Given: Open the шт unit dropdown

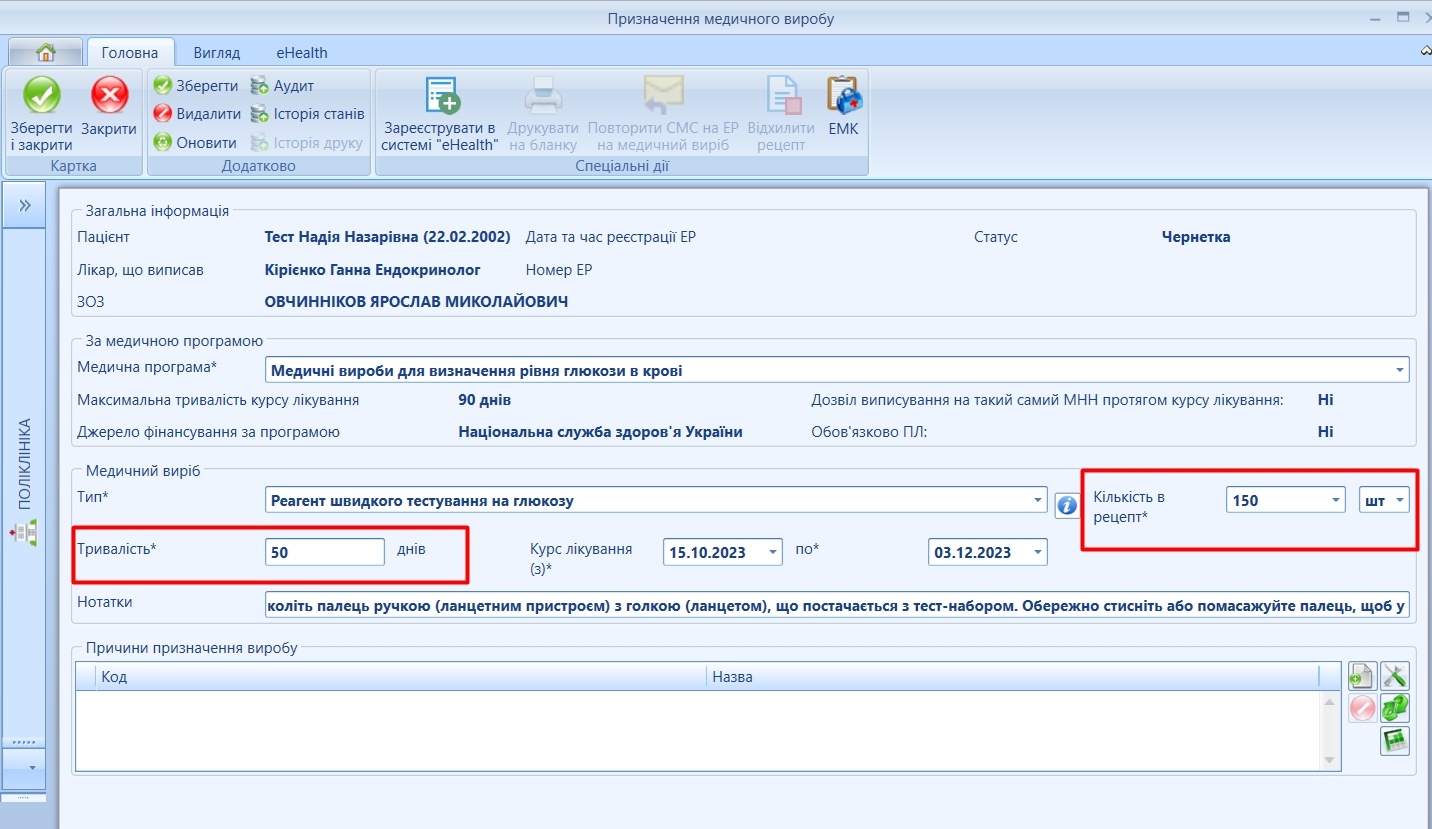Looking at the screenshot, I should pyautogui.click(x=1400, y=500).
